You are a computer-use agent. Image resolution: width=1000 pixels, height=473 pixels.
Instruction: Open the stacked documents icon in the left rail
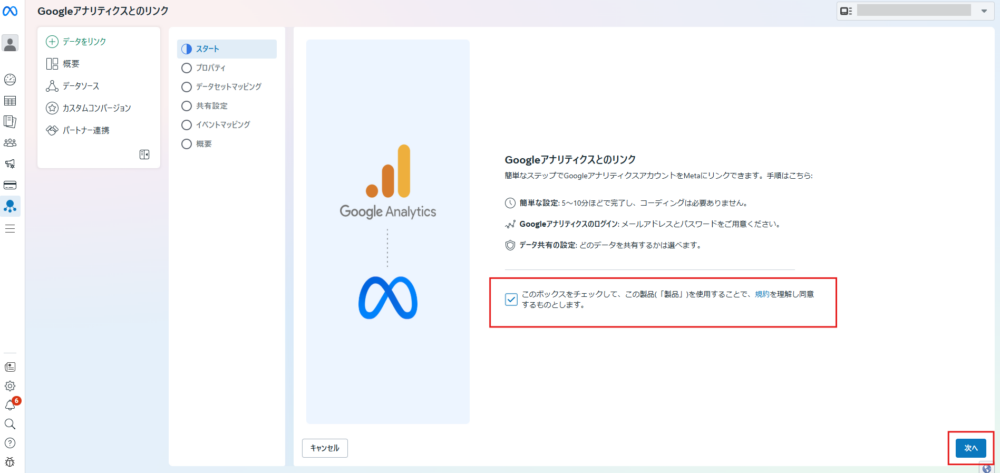tap(10, 121)
